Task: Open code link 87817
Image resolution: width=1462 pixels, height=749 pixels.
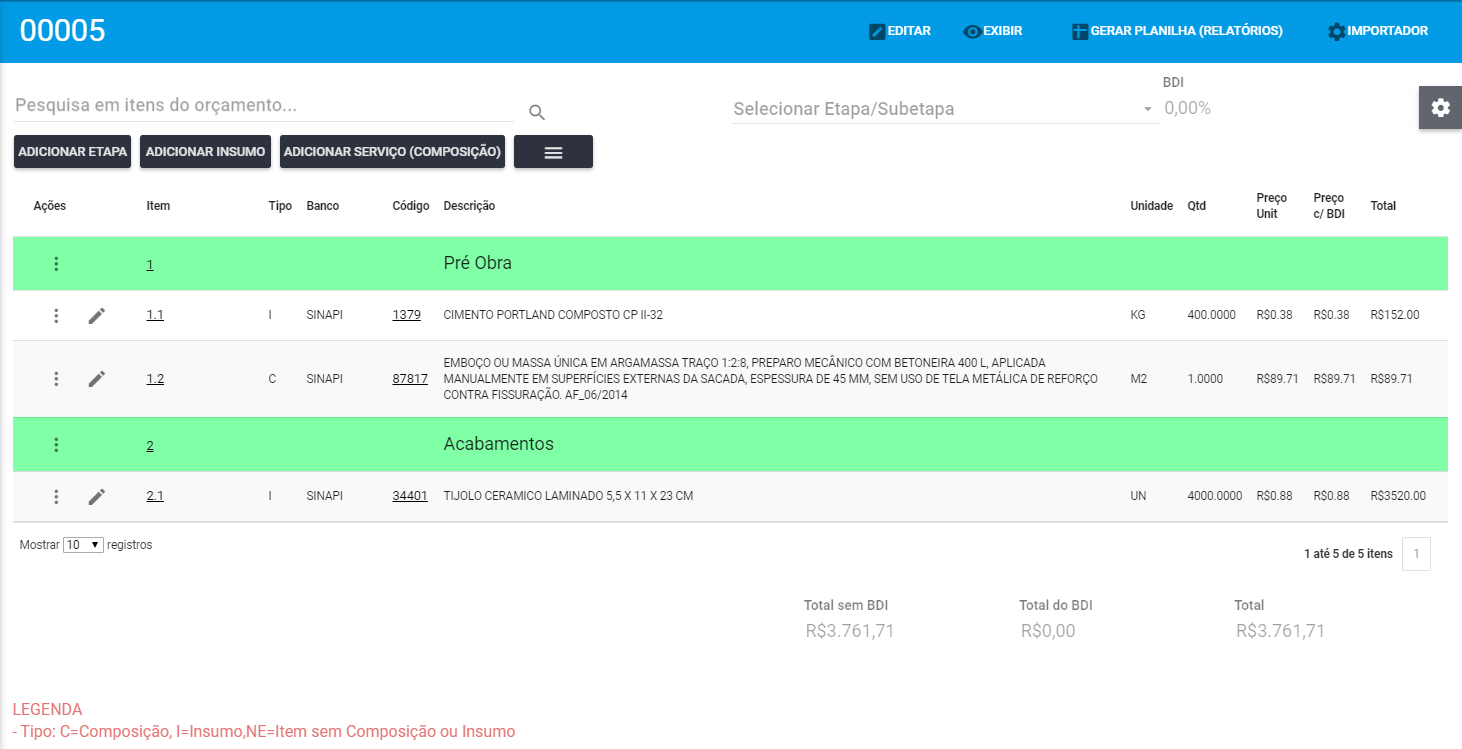Action: click(410, 379)
